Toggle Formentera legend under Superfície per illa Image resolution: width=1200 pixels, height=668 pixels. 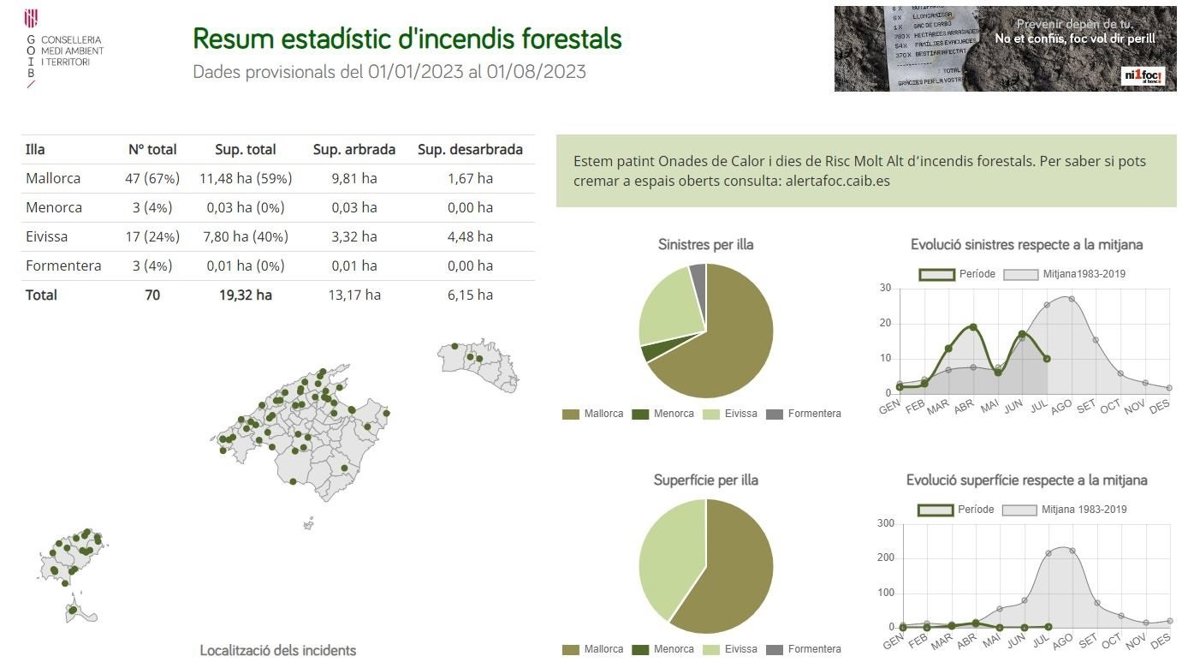(804, 650)
